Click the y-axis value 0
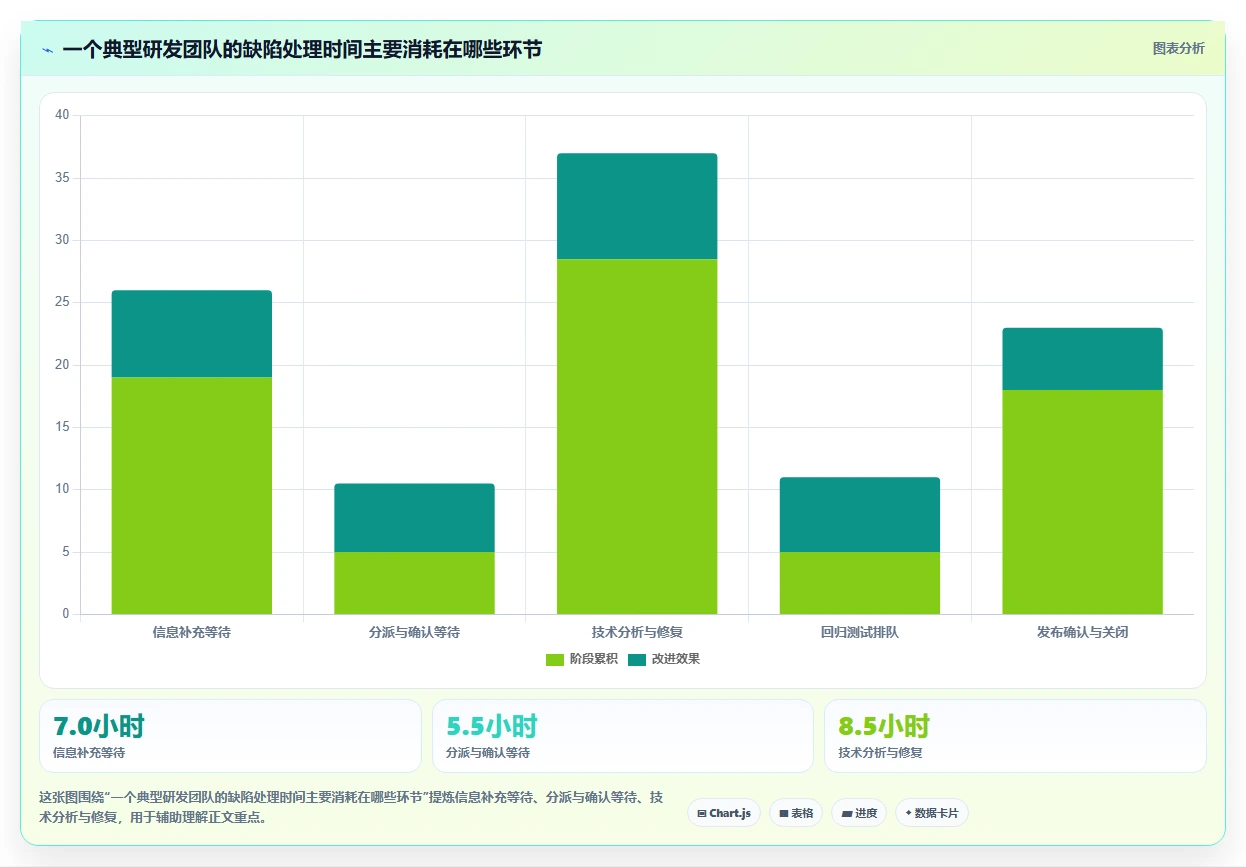The image size is (1246, 867). click(66, 614)
